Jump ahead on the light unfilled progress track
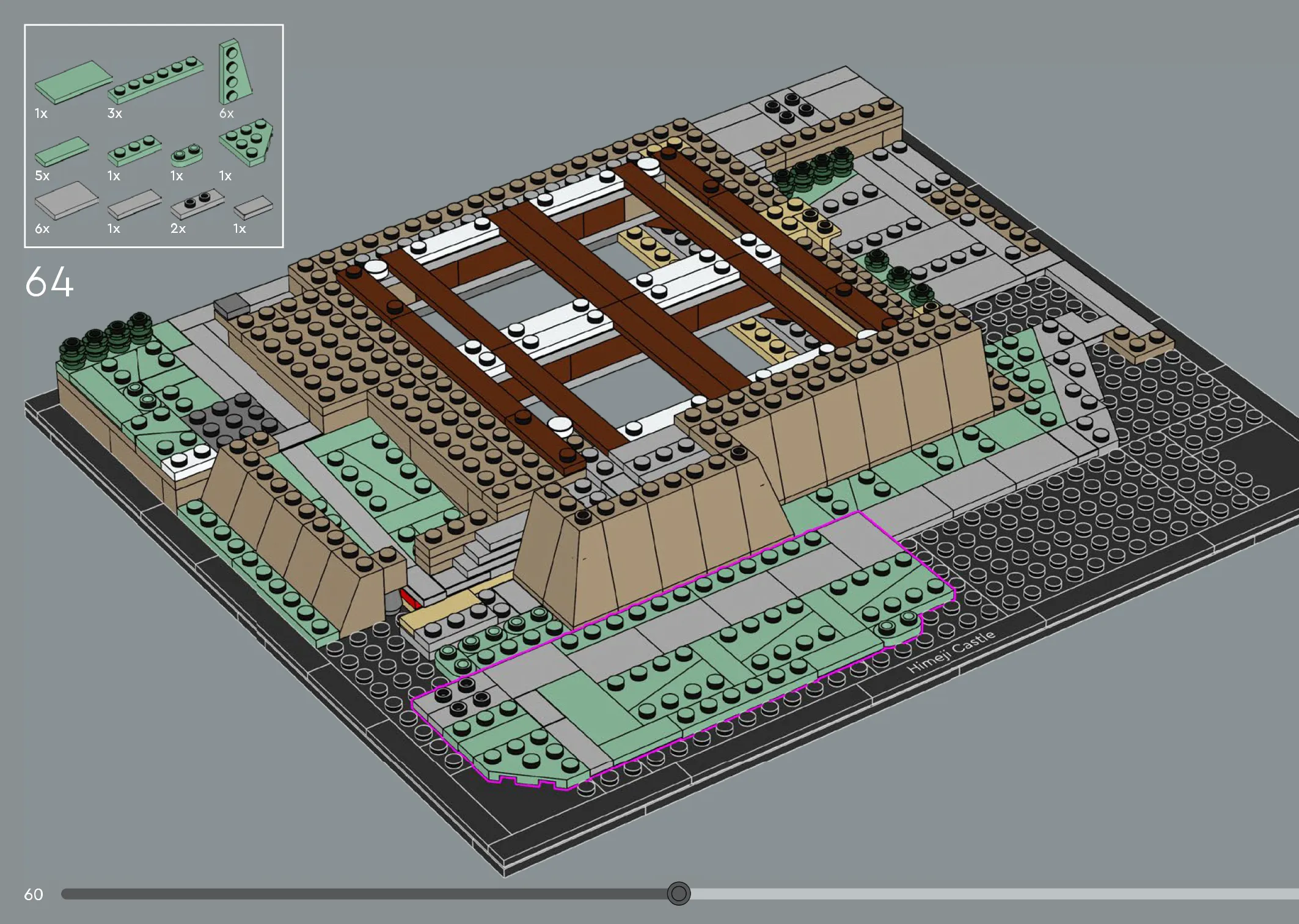Viewport: 1299px width, 924px height. pos(994,894)
